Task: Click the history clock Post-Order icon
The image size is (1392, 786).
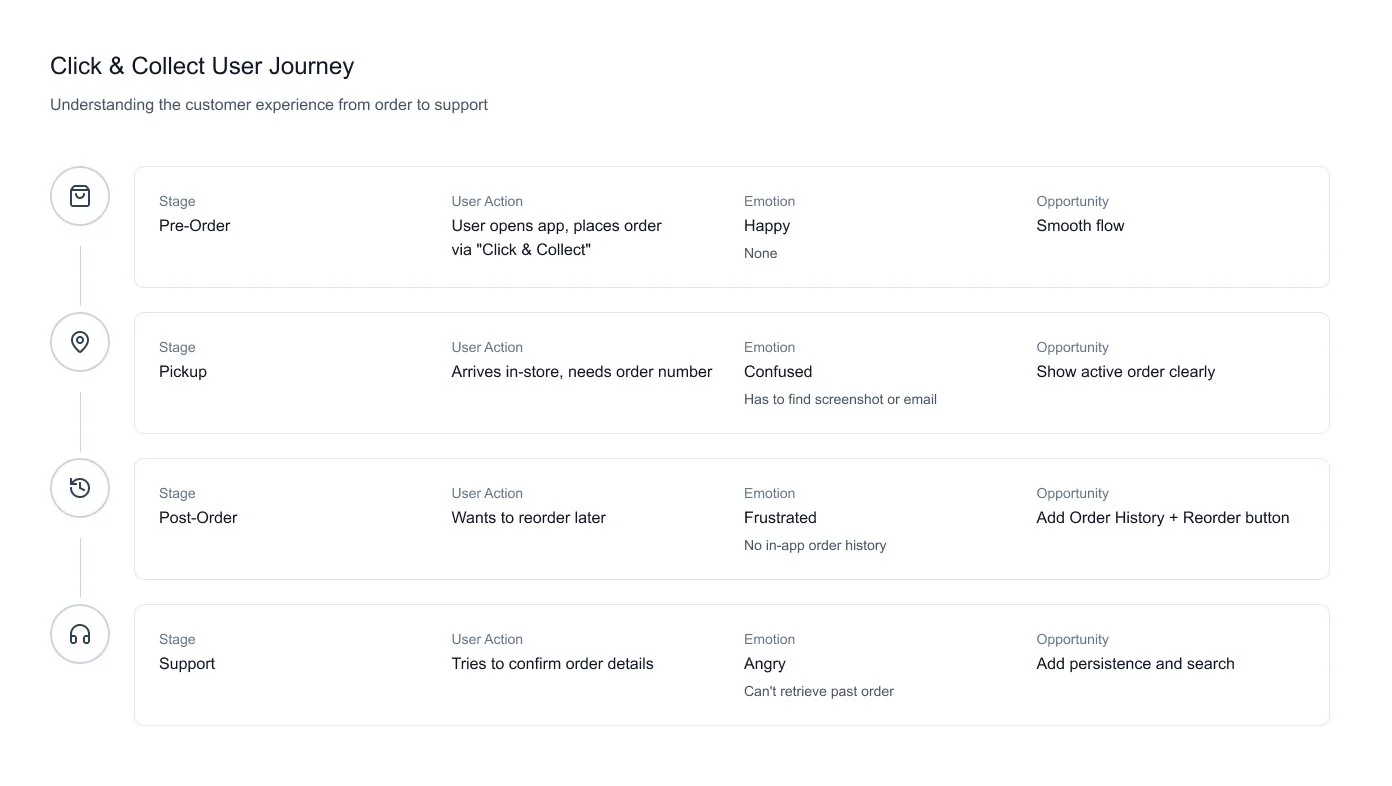Action: pyautogui.click(x=80, y=488)
